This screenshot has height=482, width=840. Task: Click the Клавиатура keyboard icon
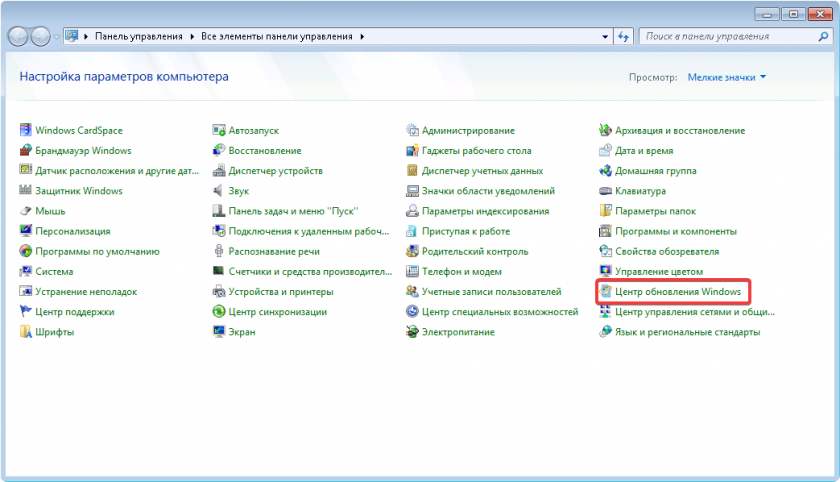[x=605, y=191]
